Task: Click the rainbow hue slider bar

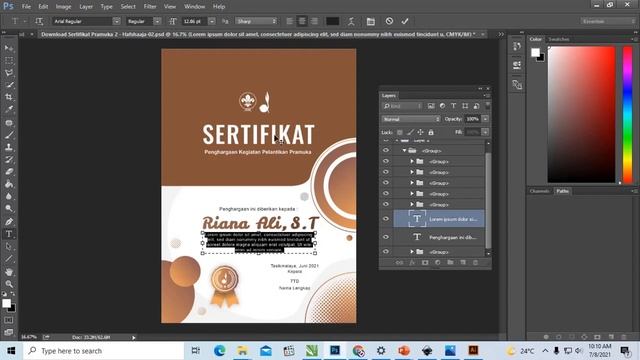Action: (628, 114)
